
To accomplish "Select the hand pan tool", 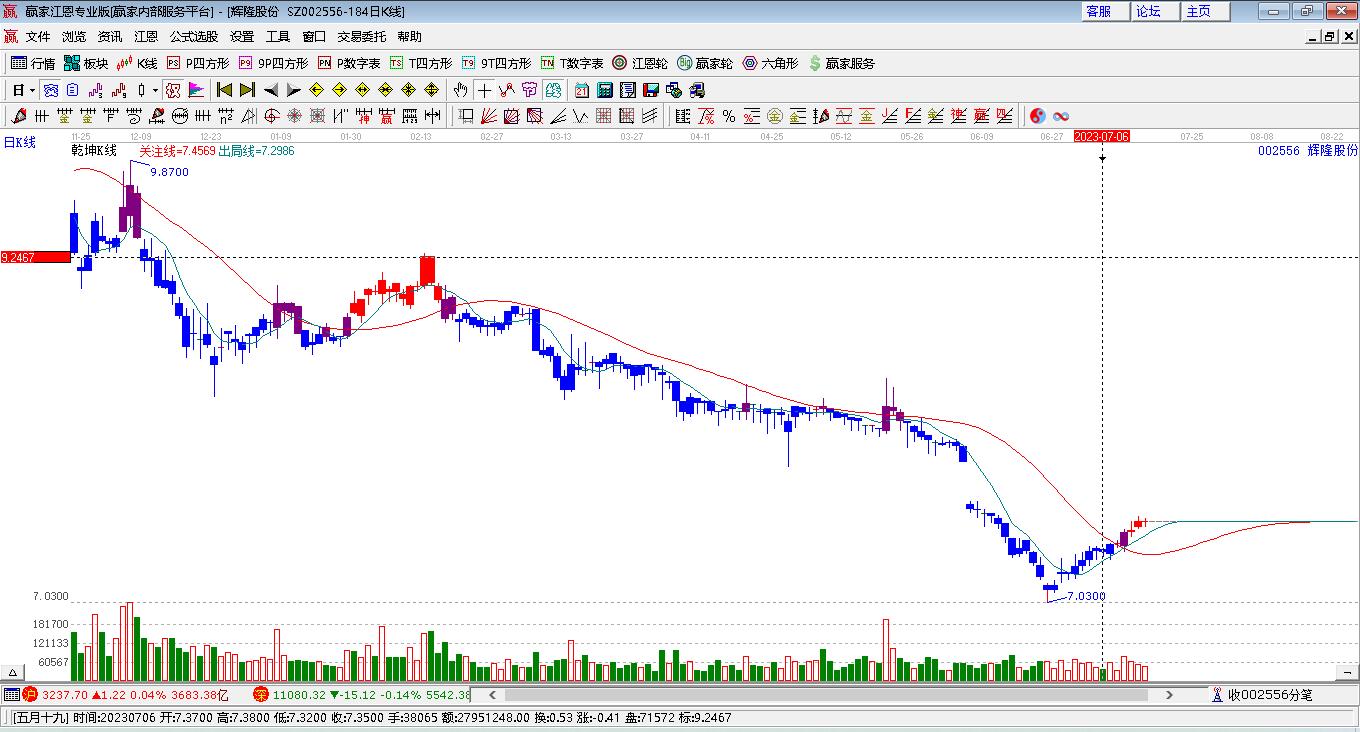I will click(x=461, y=90).
